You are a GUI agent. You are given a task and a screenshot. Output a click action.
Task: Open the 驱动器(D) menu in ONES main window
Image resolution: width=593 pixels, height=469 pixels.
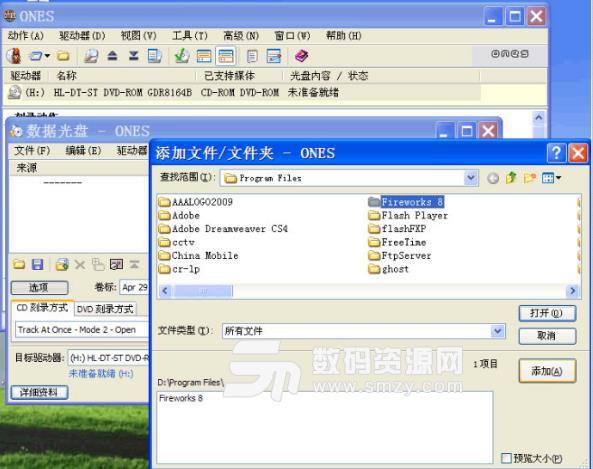[x=82, y=36]
